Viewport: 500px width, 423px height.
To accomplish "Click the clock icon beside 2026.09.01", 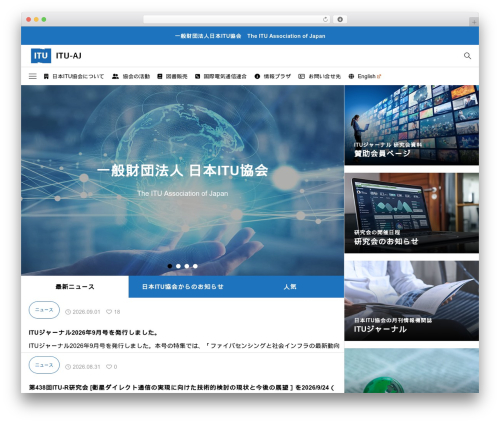I will point(68,312).
